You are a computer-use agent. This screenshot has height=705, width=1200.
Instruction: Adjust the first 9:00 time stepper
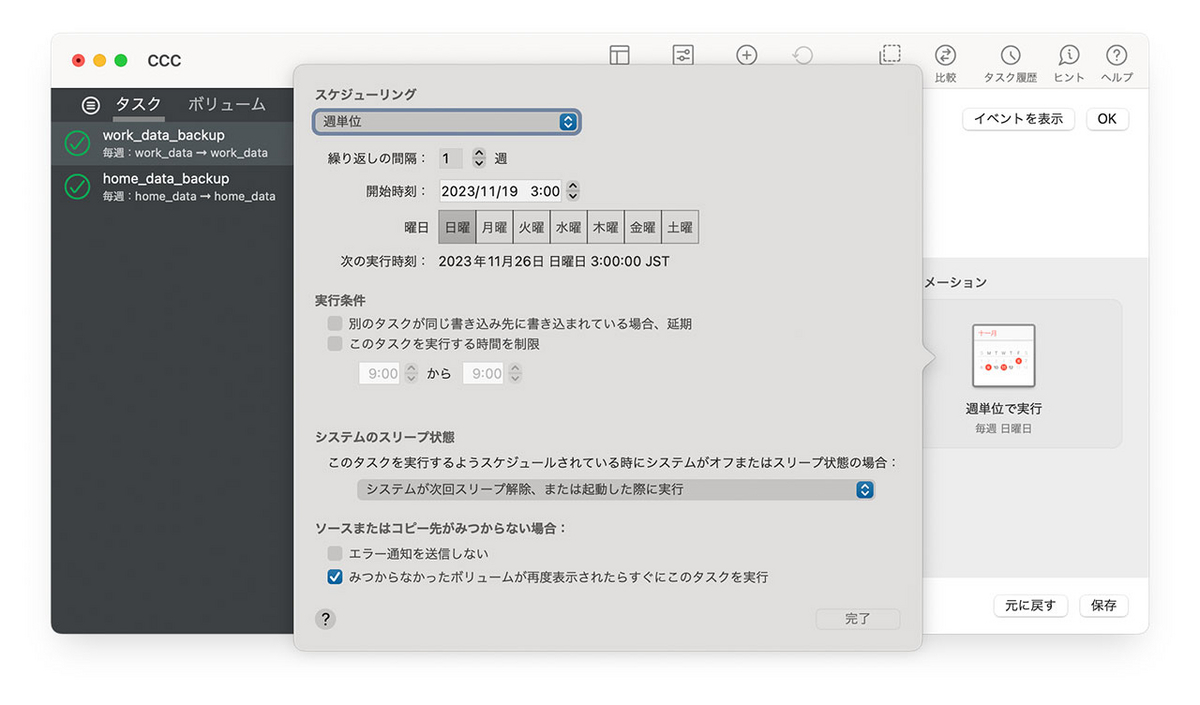[x=411, y=373]
